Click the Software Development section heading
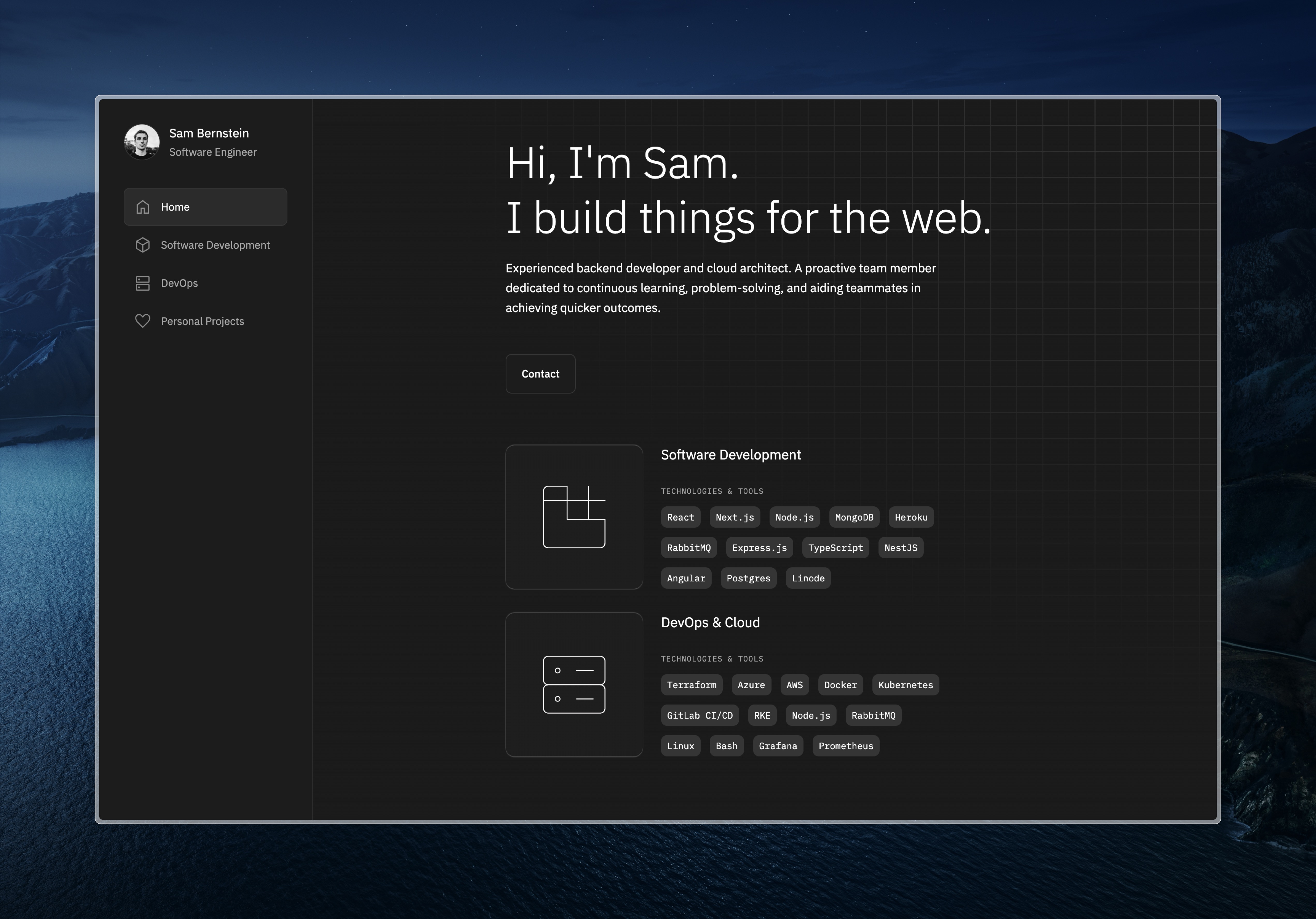Screen dimensions: 1316x919 tap(731, 455)
